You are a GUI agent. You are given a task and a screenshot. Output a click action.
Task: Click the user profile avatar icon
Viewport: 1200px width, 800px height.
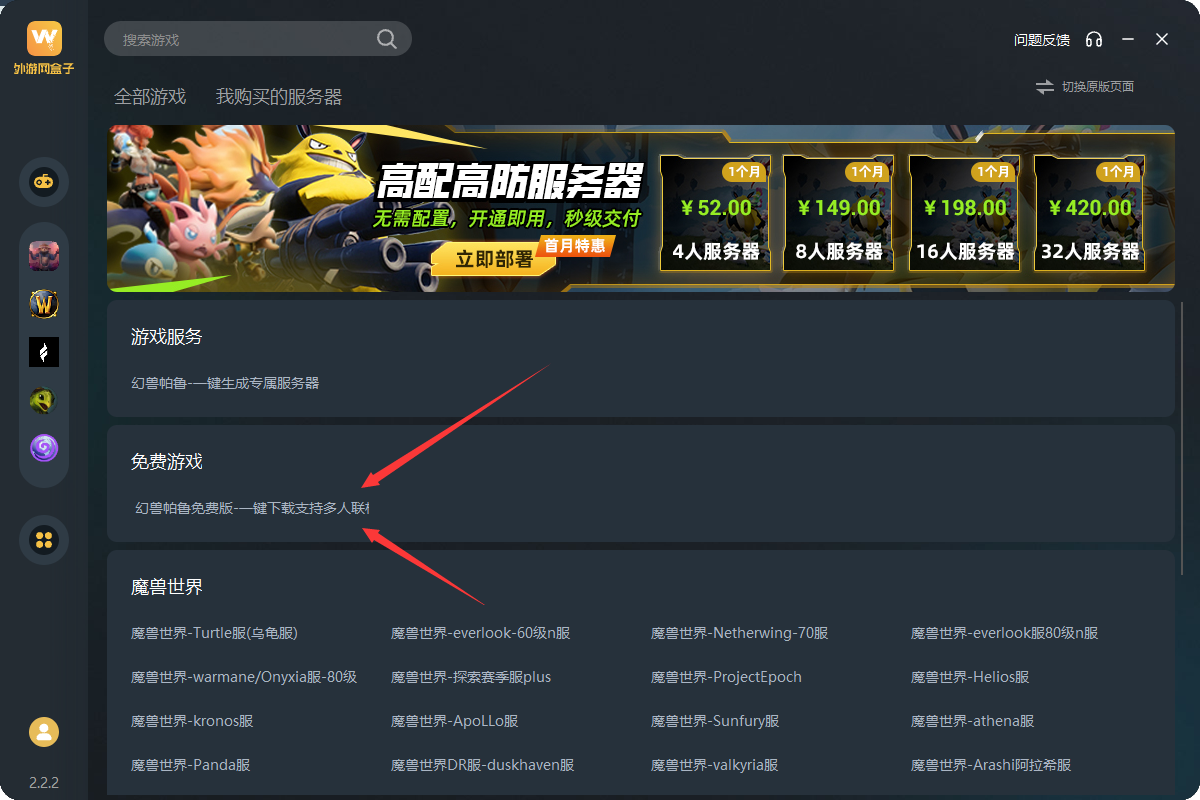[44, 732]
